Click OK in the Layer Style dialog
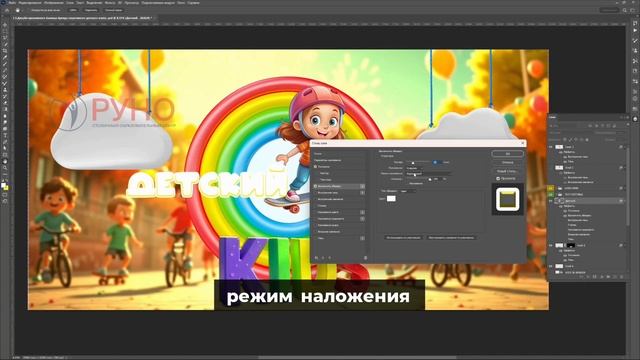Viewport: 640px width, 360px height. [x=507, y=153]
